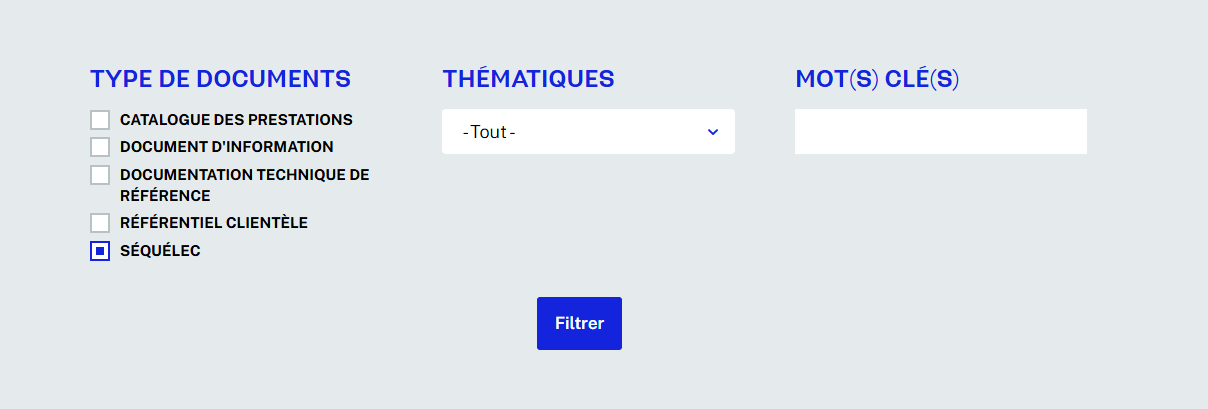Open the Thématiques dropdown list
Screen dimensions: 1208x409
588,132
